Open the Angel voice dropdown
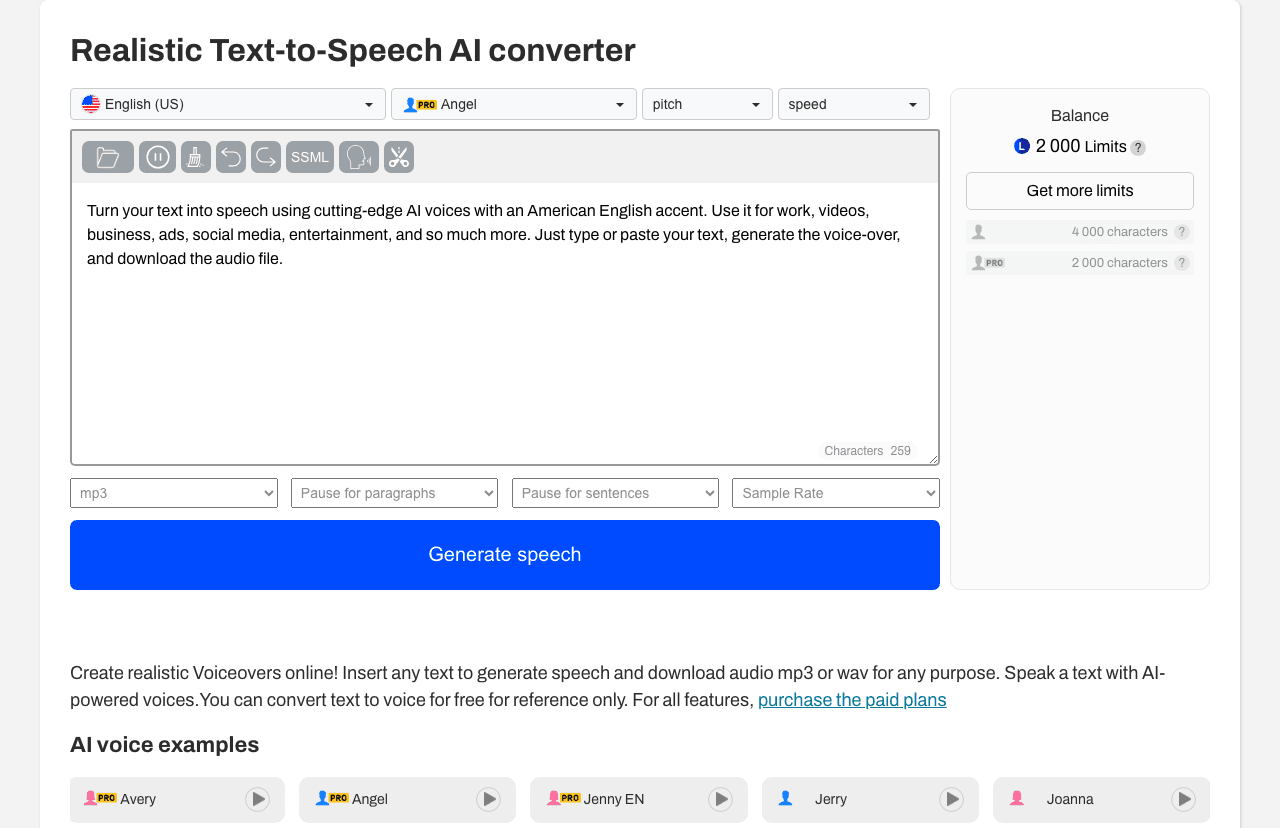The image size is (1280, 828). (x=514, y=104)
